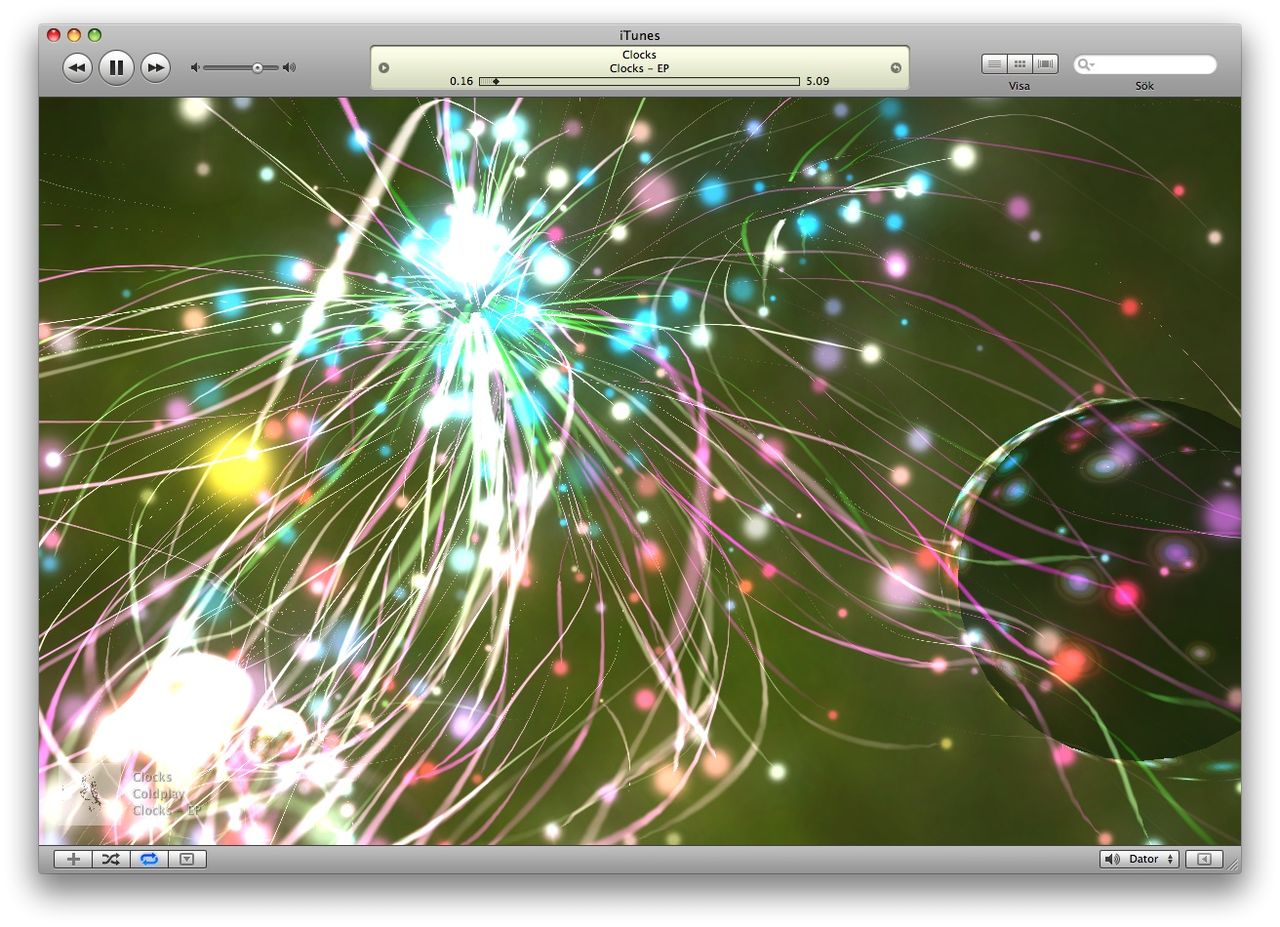
Task: Add a new playlist with plus button
Action: [x=73, y=859]
